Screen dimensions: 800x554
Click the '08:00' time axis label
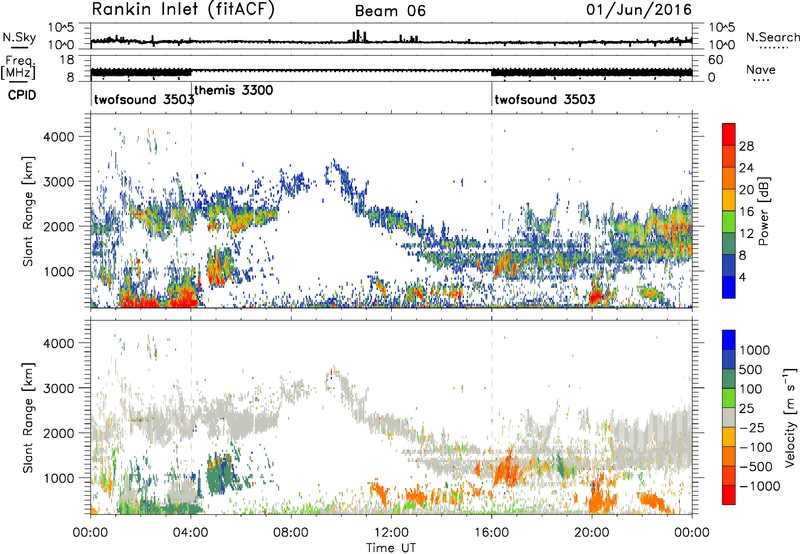pyautogui.click(x=291, y=533)
